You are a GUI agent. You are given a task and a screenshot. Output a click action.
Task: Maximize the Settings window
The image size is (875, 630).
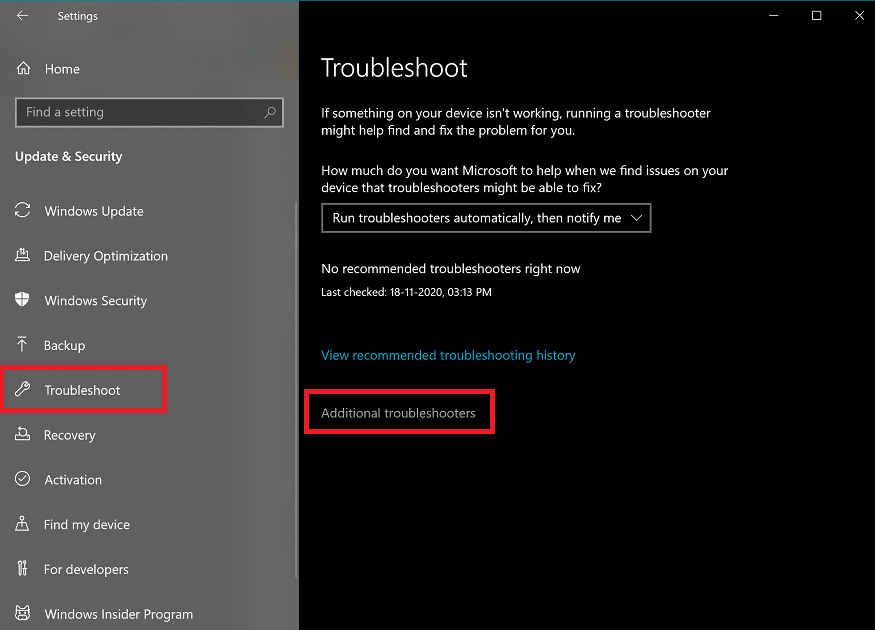tap(816, 16)
